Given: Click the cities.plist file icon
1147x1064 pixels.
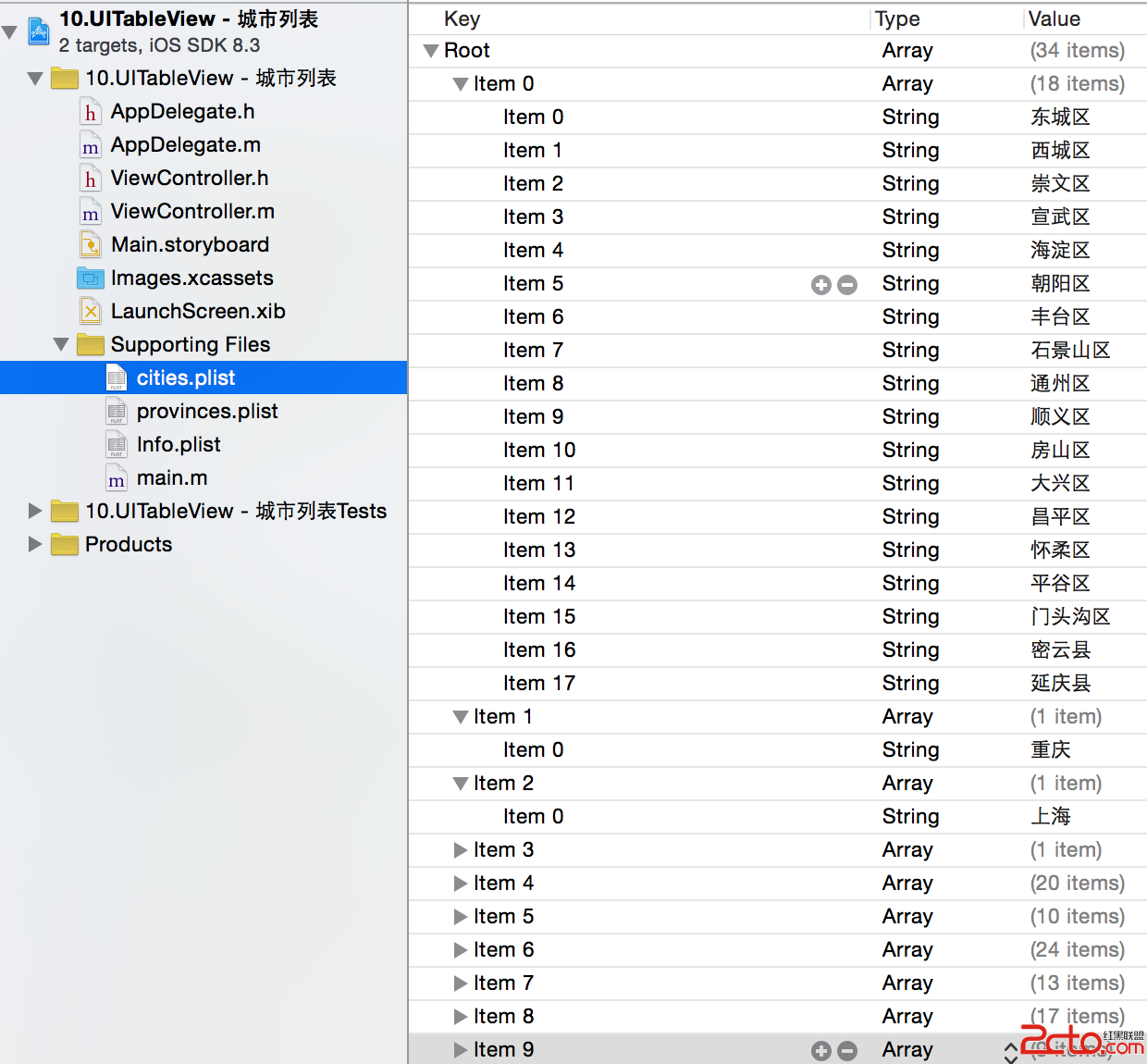Looking at the screenshot, I should click(x=117, y=378).
